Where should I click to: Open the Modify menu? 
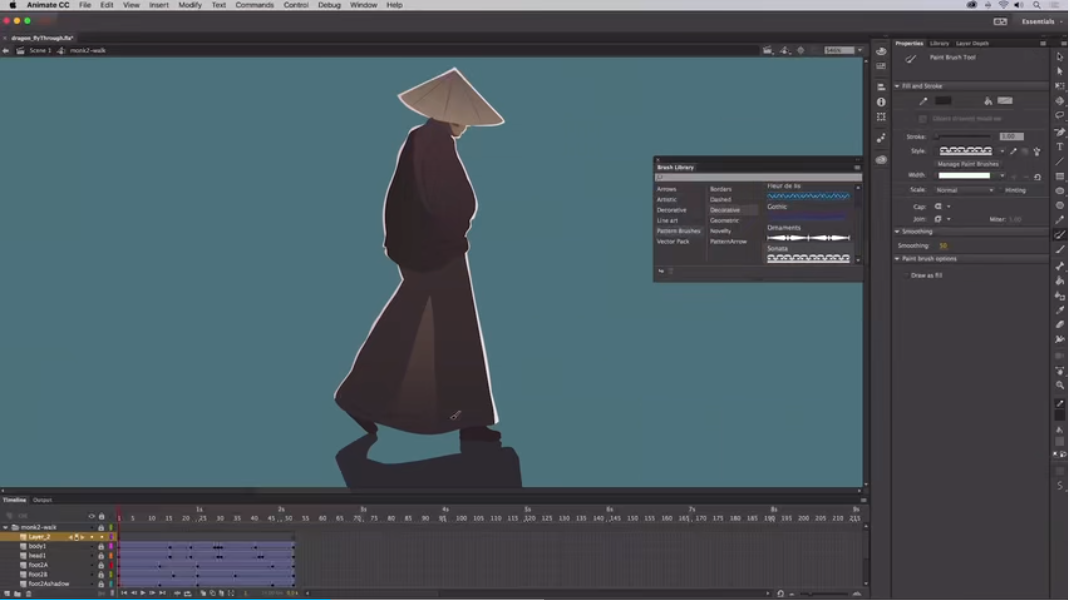[189, 5]
